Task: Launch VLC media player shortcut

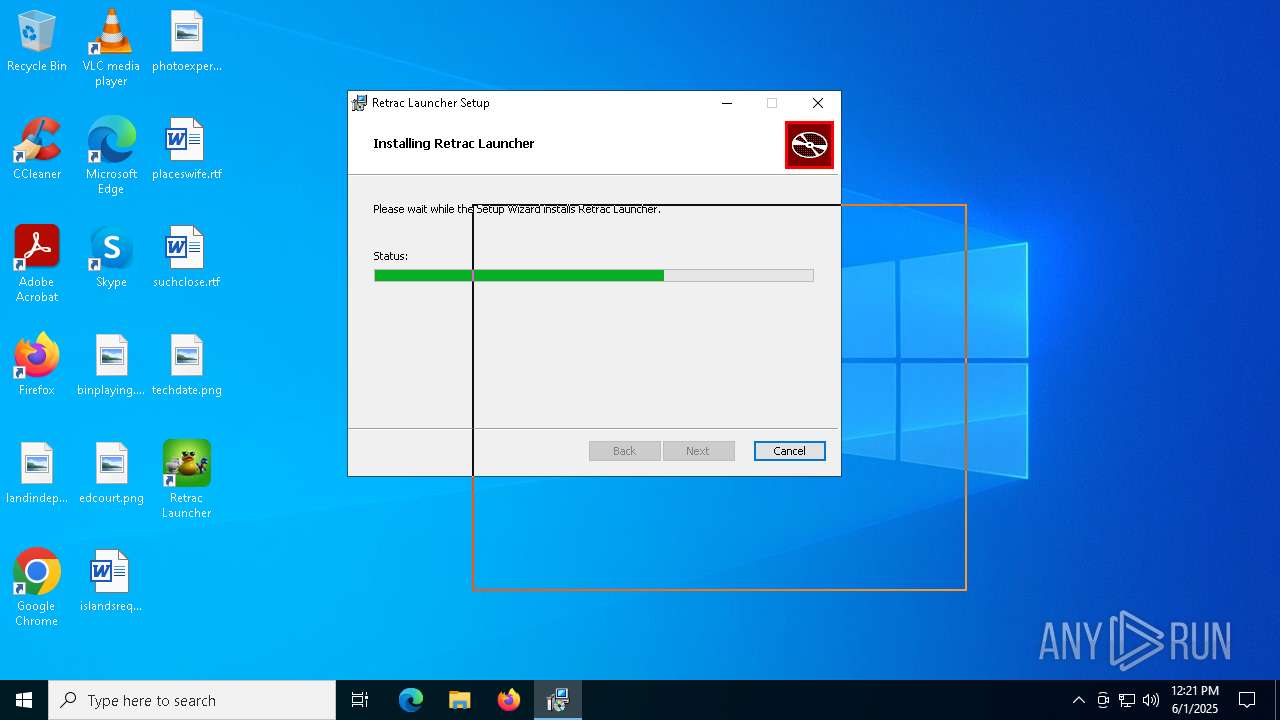Action: (x=111, y=47)
